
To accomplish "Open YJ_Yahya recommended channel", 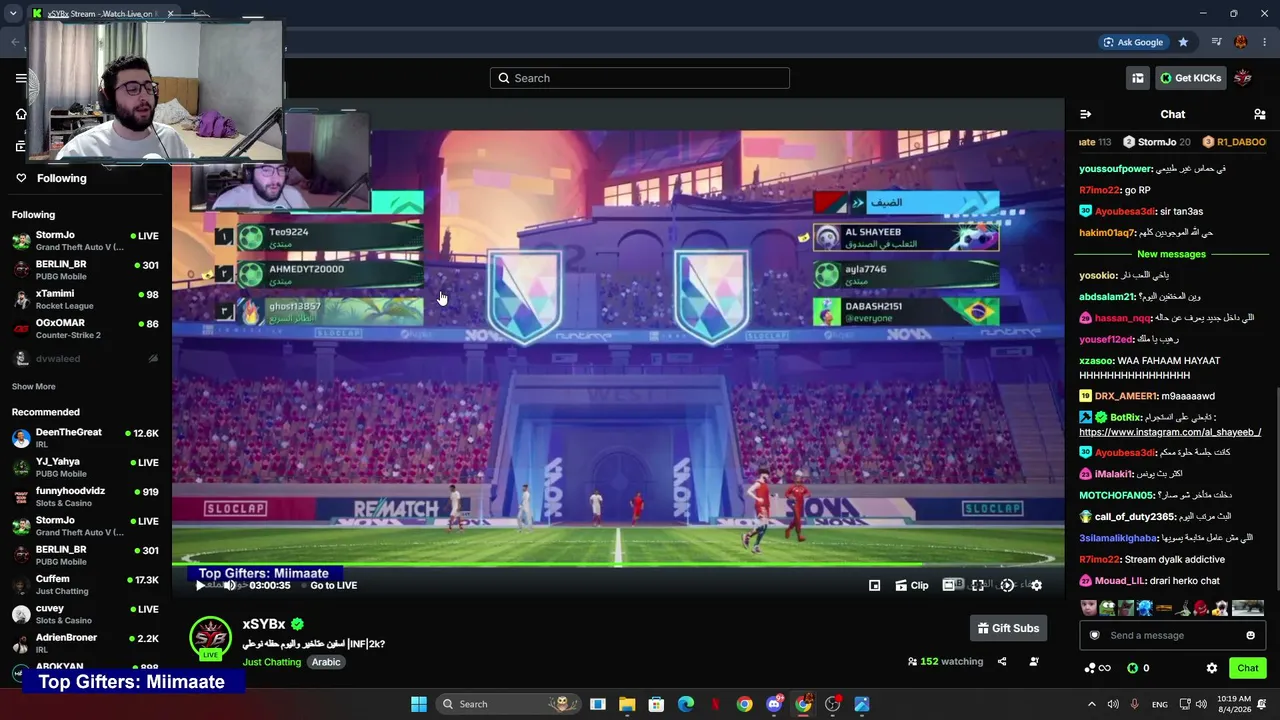I will (85, 468).
